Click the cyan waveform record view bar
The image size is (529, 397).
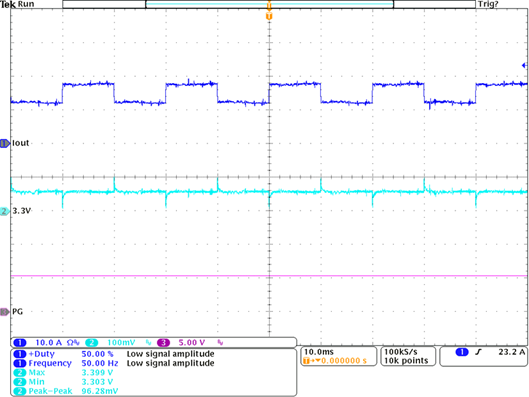[269, 4]
